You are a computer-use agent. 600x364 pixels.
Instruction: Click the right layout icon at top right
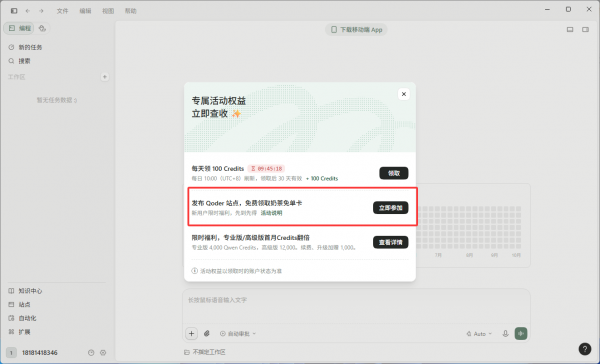pos(585,29)
